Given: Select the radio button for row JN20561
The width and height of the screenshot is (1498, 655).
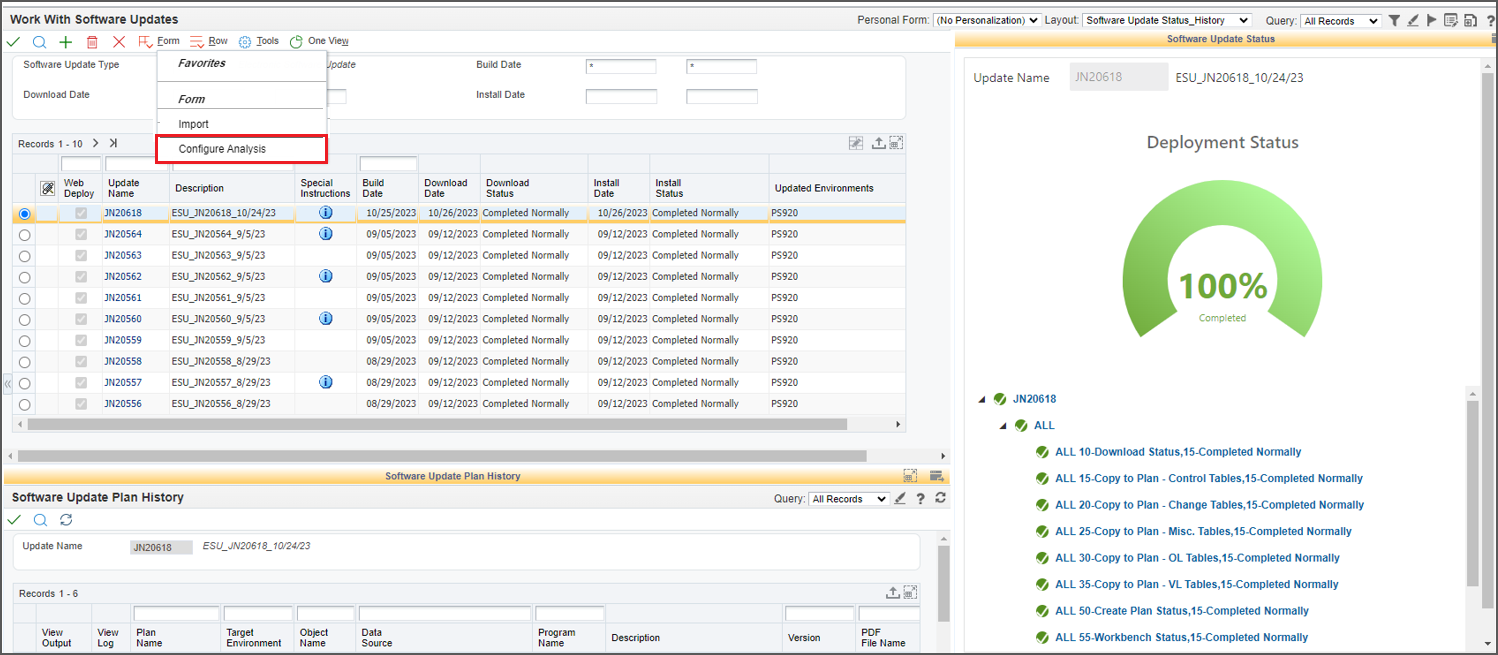Looking at the screenshot, I should [25, 298].
